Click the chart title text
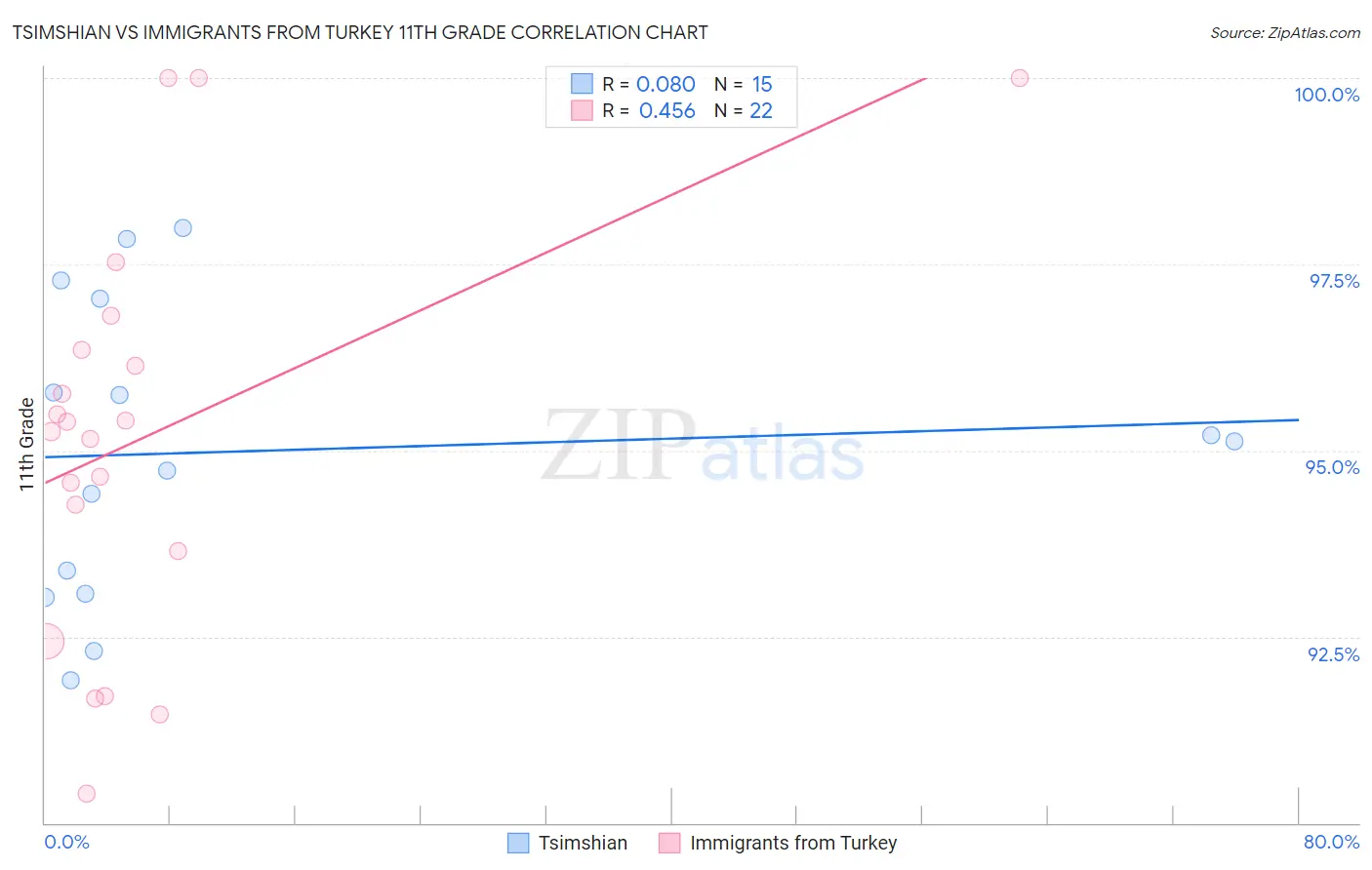1372x870 pixels. (x=360, y=32)
